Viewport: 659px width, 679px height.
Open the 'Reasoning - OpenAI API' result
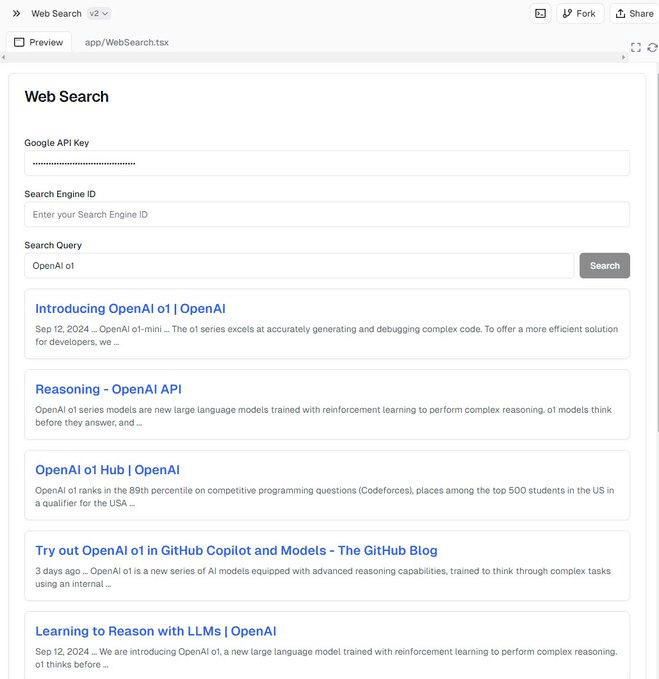pos(108,389)
